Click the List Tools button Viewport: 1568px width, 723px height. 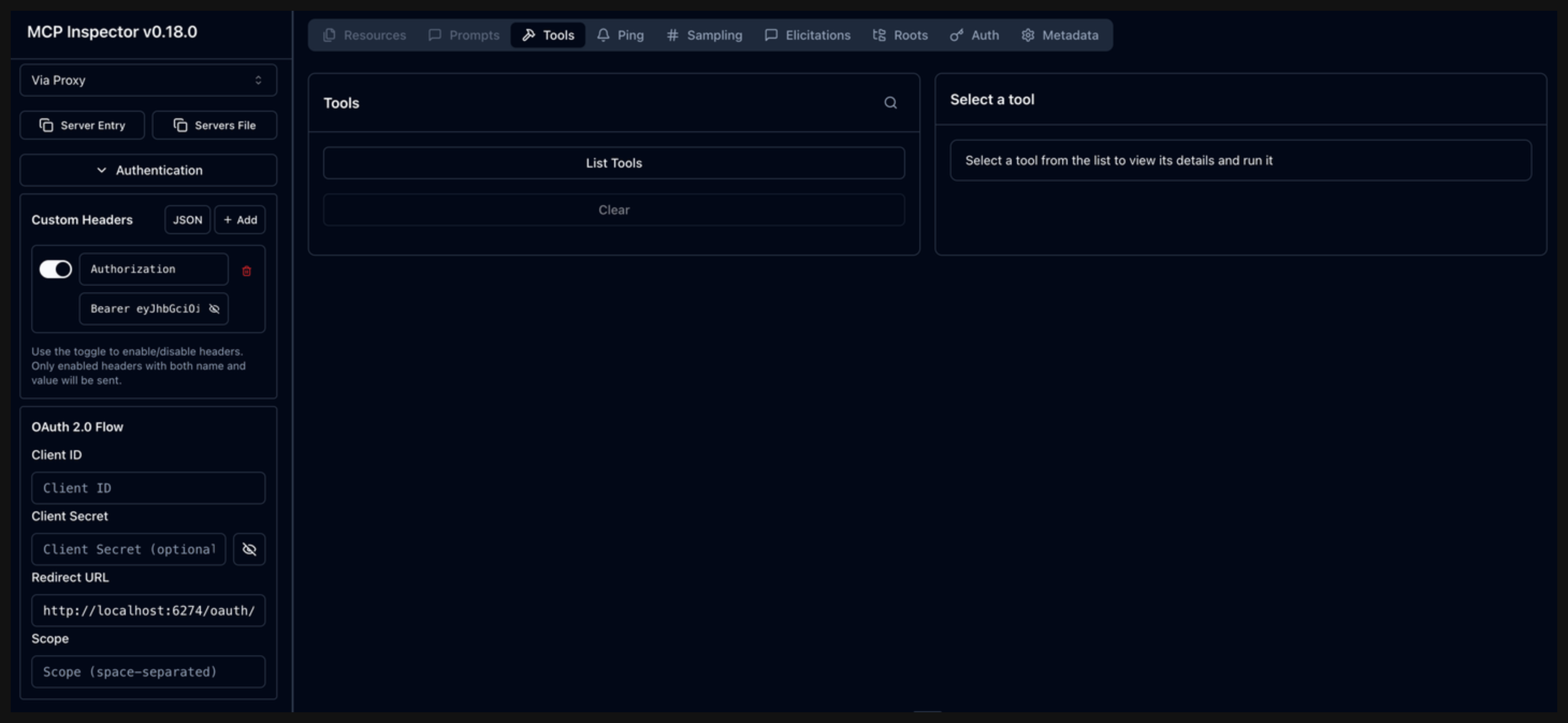(x=614, y=163)
